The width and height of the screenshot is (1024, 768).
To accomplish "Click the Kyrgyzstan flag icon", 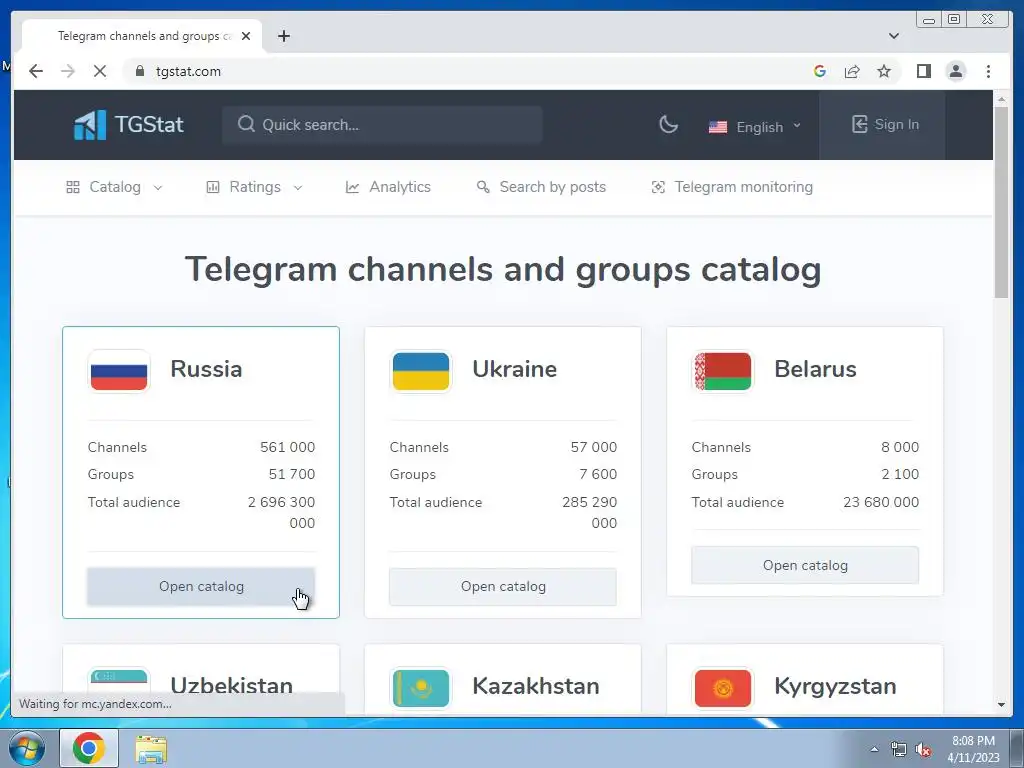I will tap(723, 688).
